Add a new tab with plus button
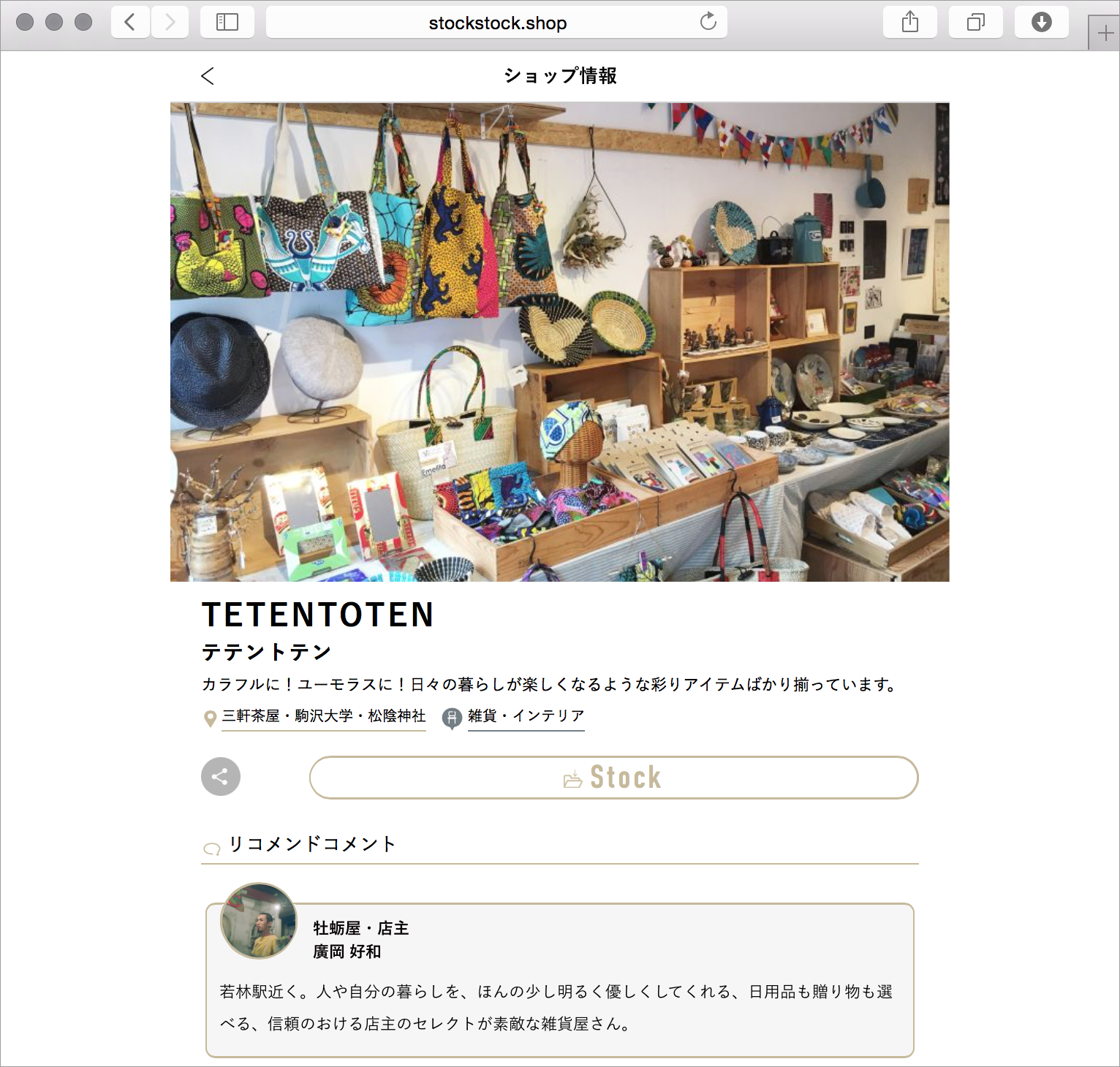 (x=1105, y=33)
